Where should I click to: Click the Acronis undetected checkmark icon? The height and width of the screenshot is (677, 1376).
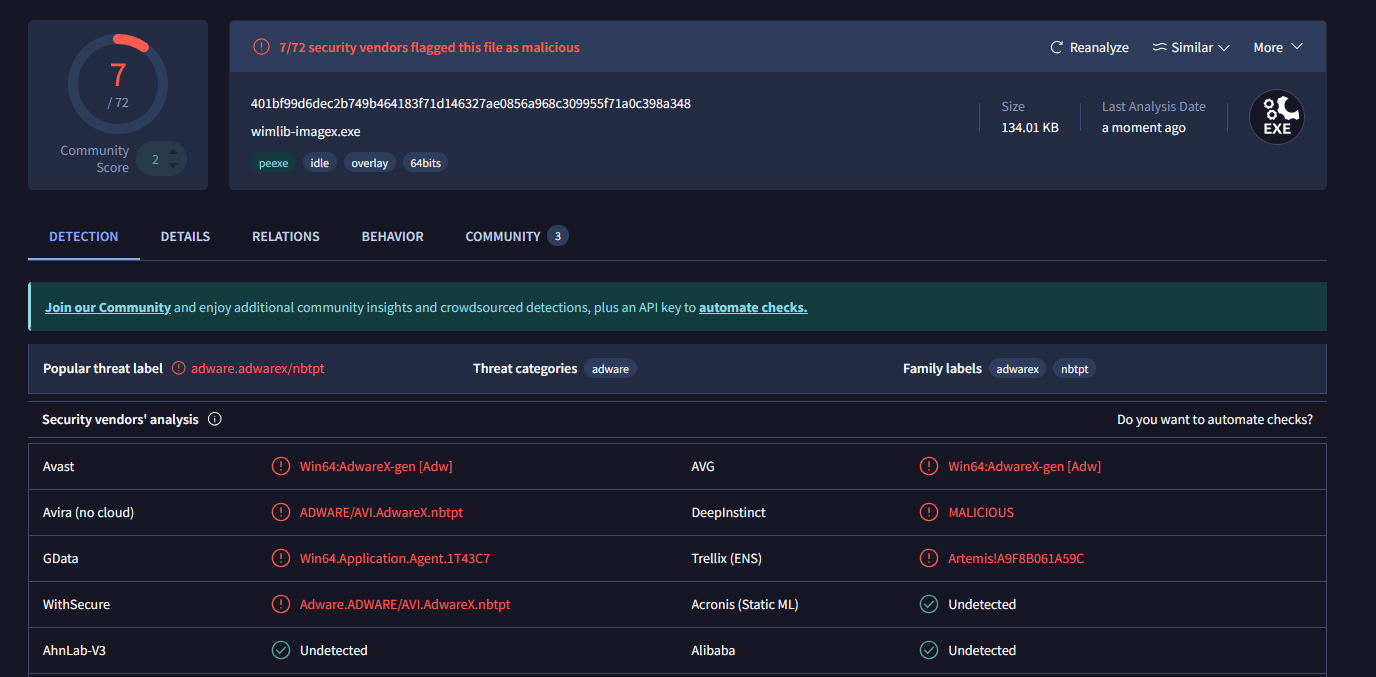click(x=929, y=604)
